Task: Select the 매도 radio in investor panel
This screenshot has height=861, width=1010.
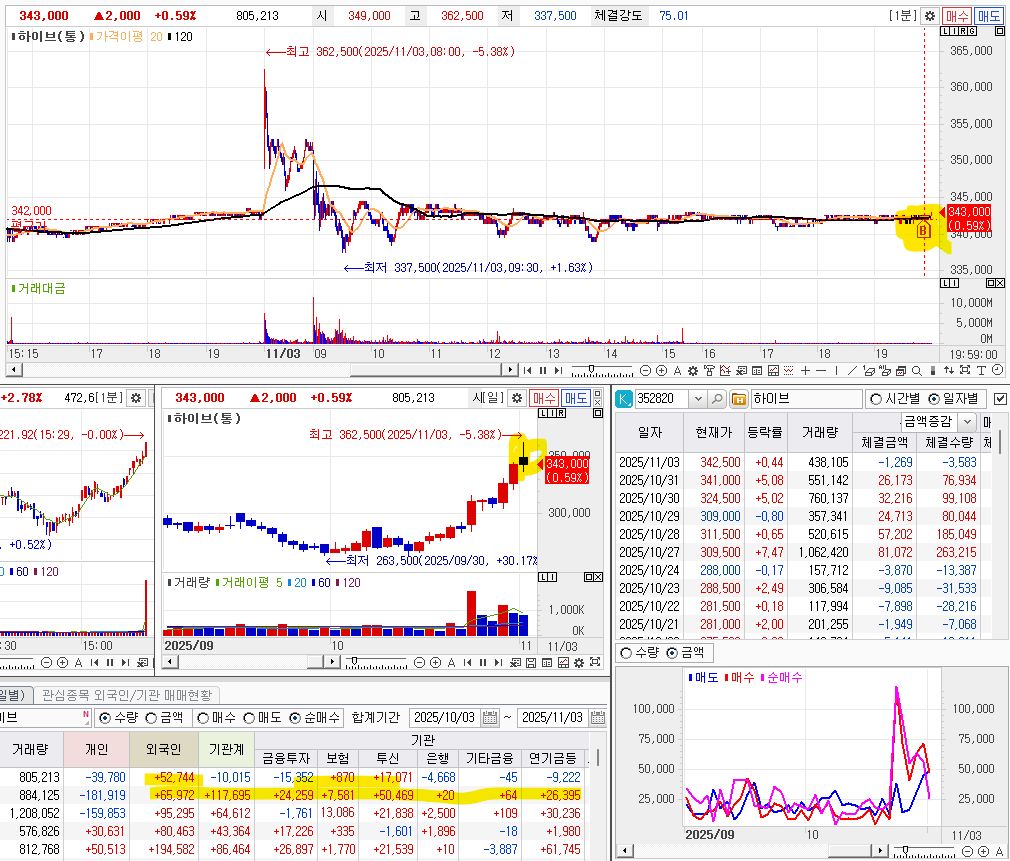Action: pos(249,717)
